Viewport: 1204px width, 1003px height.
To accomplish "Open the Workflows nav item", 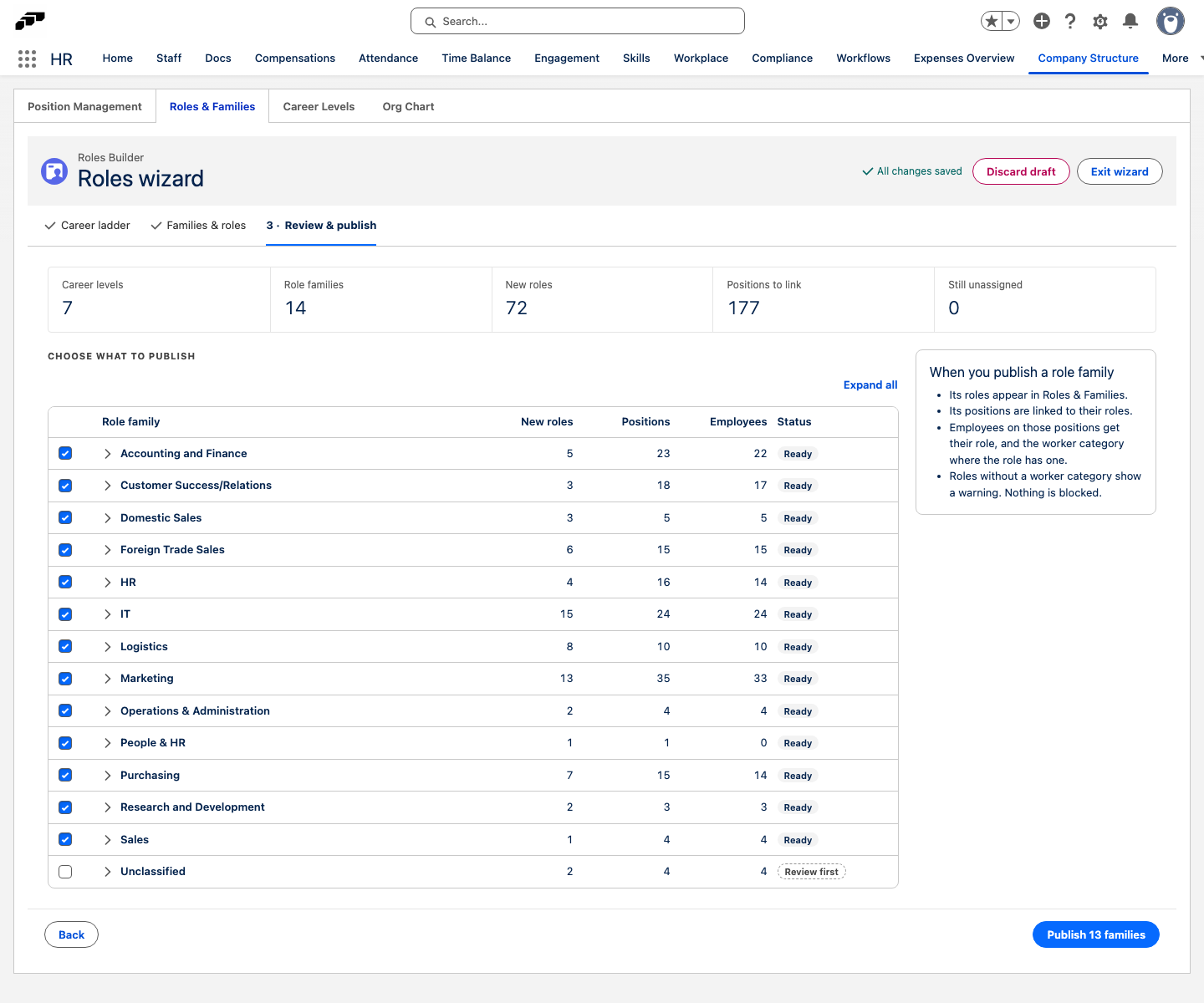I will 863,59.
